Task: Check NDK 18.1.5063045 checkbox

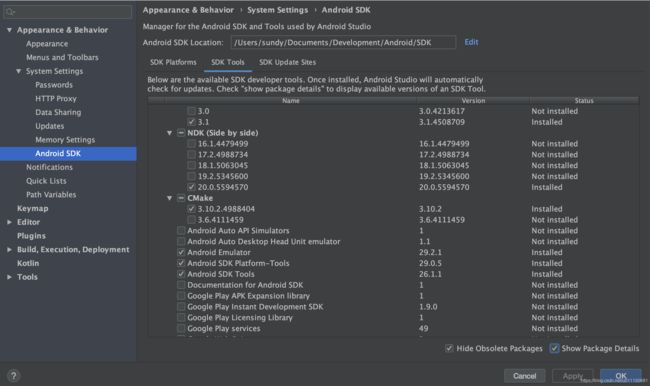Action: pyautogui.click(x=191, y=165)
